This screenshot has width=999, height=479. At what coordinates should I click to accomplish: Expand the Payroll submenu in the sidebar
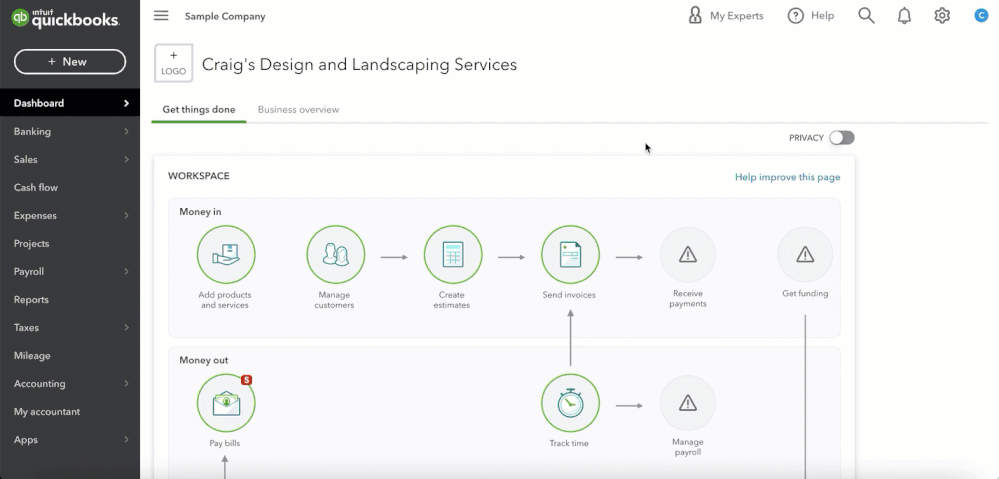click(x=70, y=271)
